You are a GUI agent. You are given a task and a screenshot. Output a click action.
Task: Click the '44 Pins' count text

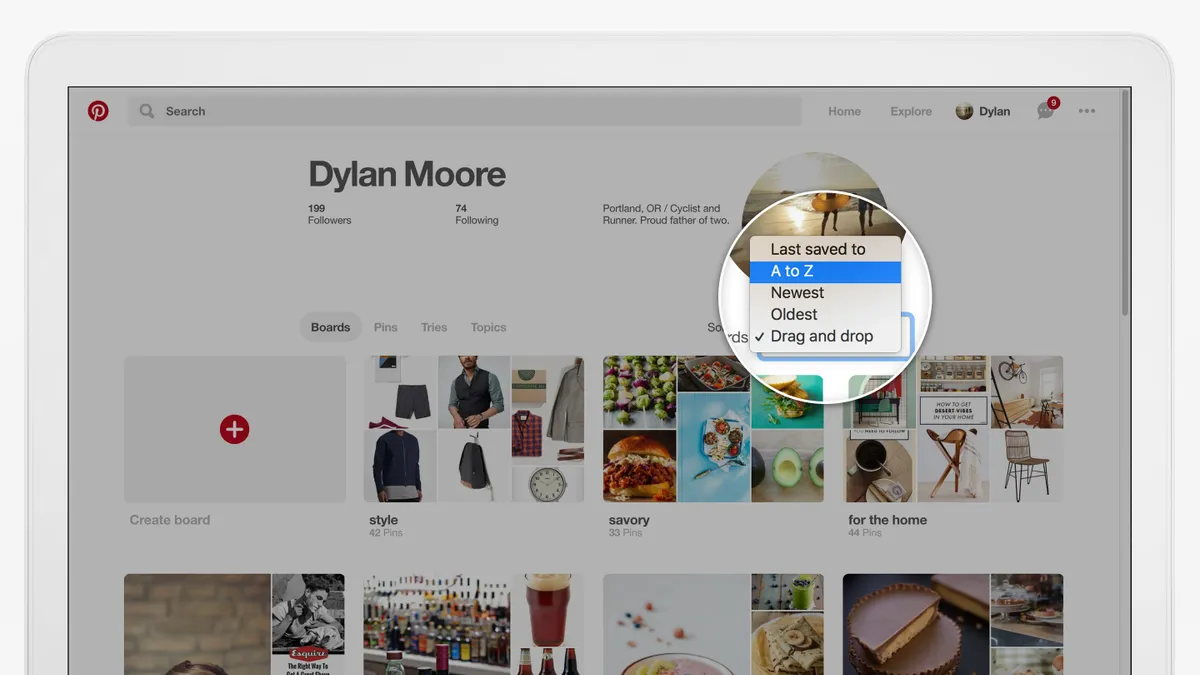[866, 533]
